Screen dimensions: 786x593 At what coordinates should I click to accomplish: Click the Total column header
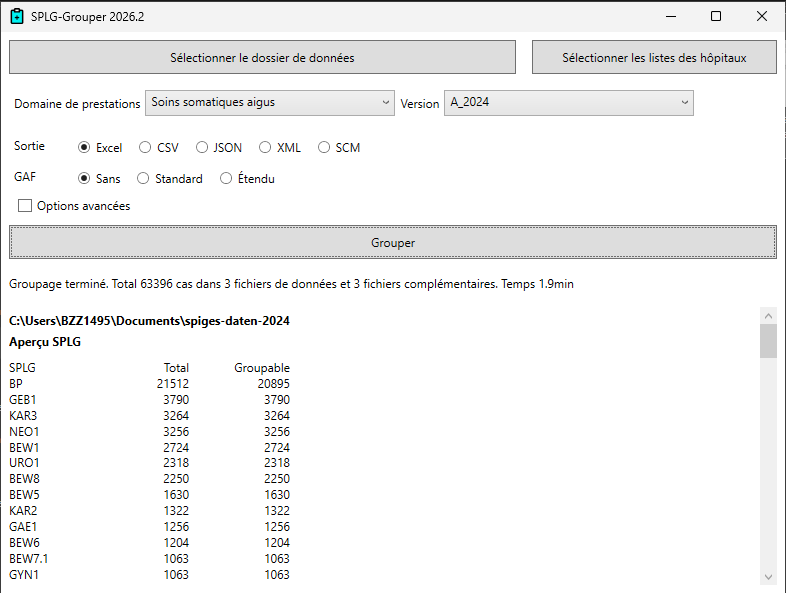tap(176, 368)
